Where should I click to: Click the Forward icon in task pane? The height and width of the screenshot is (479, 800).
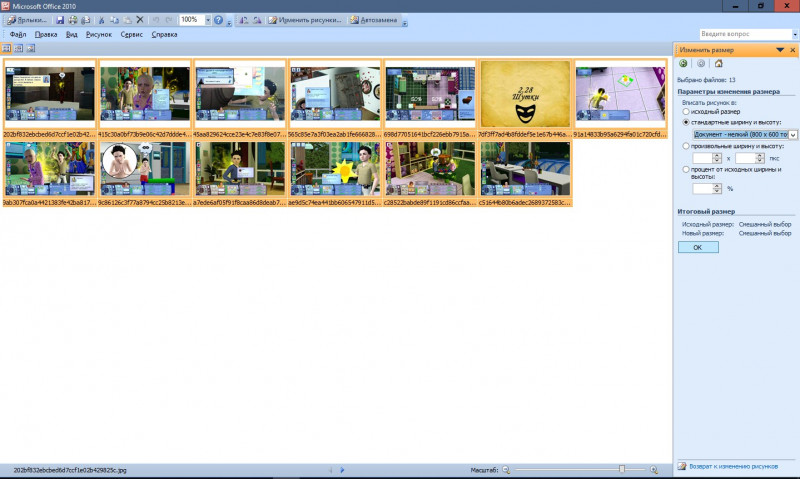coord(701,63)
